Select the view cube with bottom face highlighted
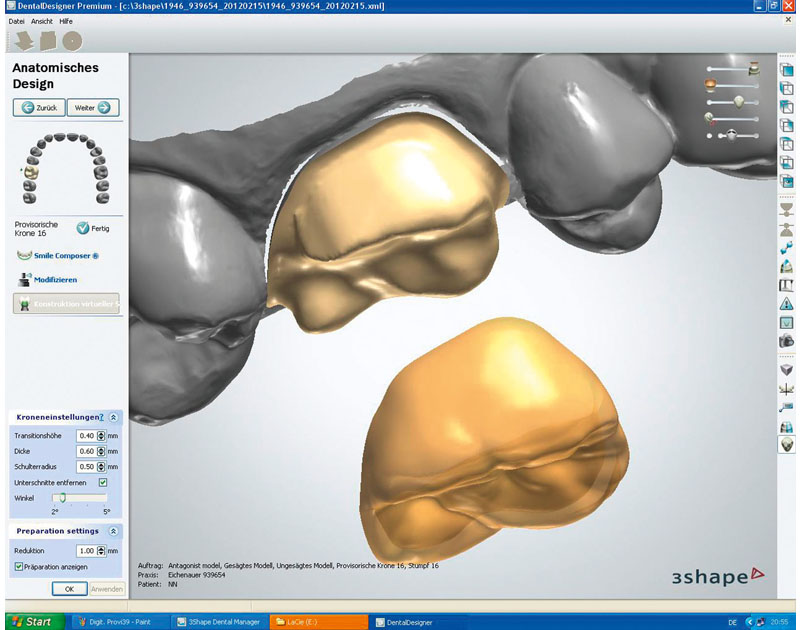 tap(787, 163)
